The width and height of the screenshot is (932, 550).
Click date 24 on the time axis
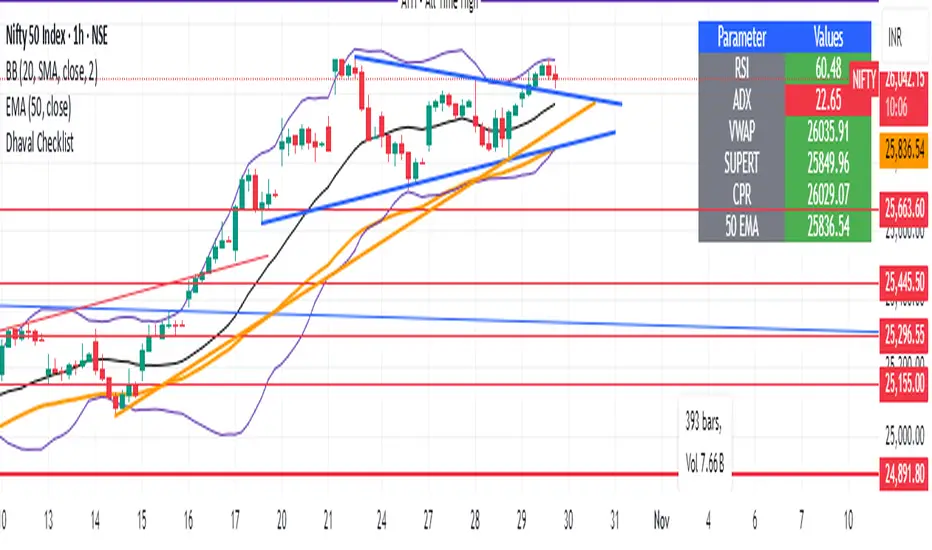pos(381,521)
